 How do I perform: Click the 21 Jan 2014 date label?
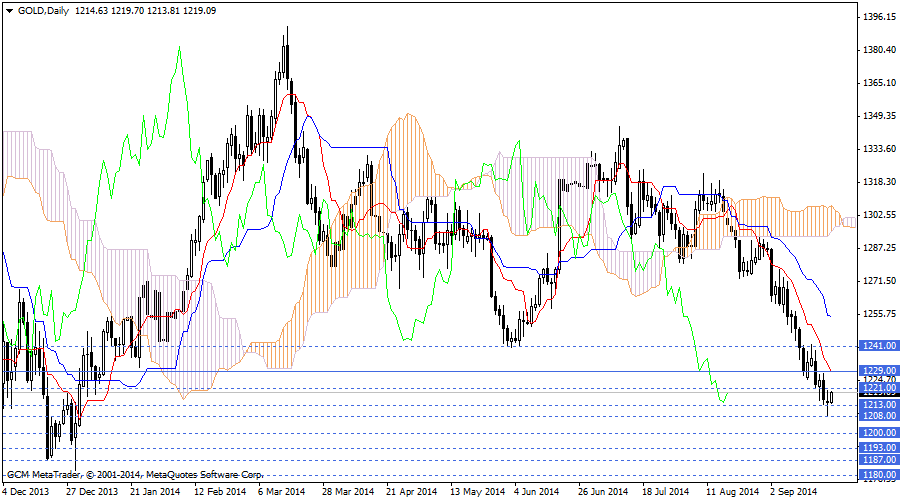[155, 492]
